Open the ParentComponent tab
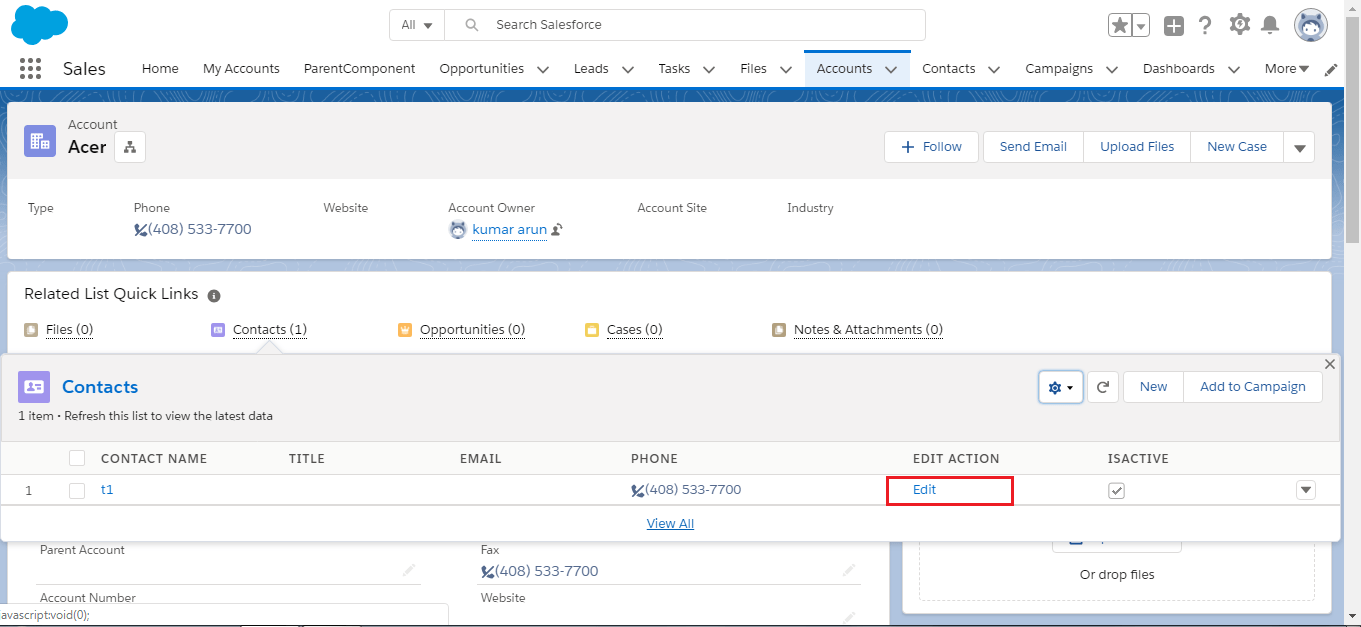The width and height of the screenshot is (1361, 627). 359,69
